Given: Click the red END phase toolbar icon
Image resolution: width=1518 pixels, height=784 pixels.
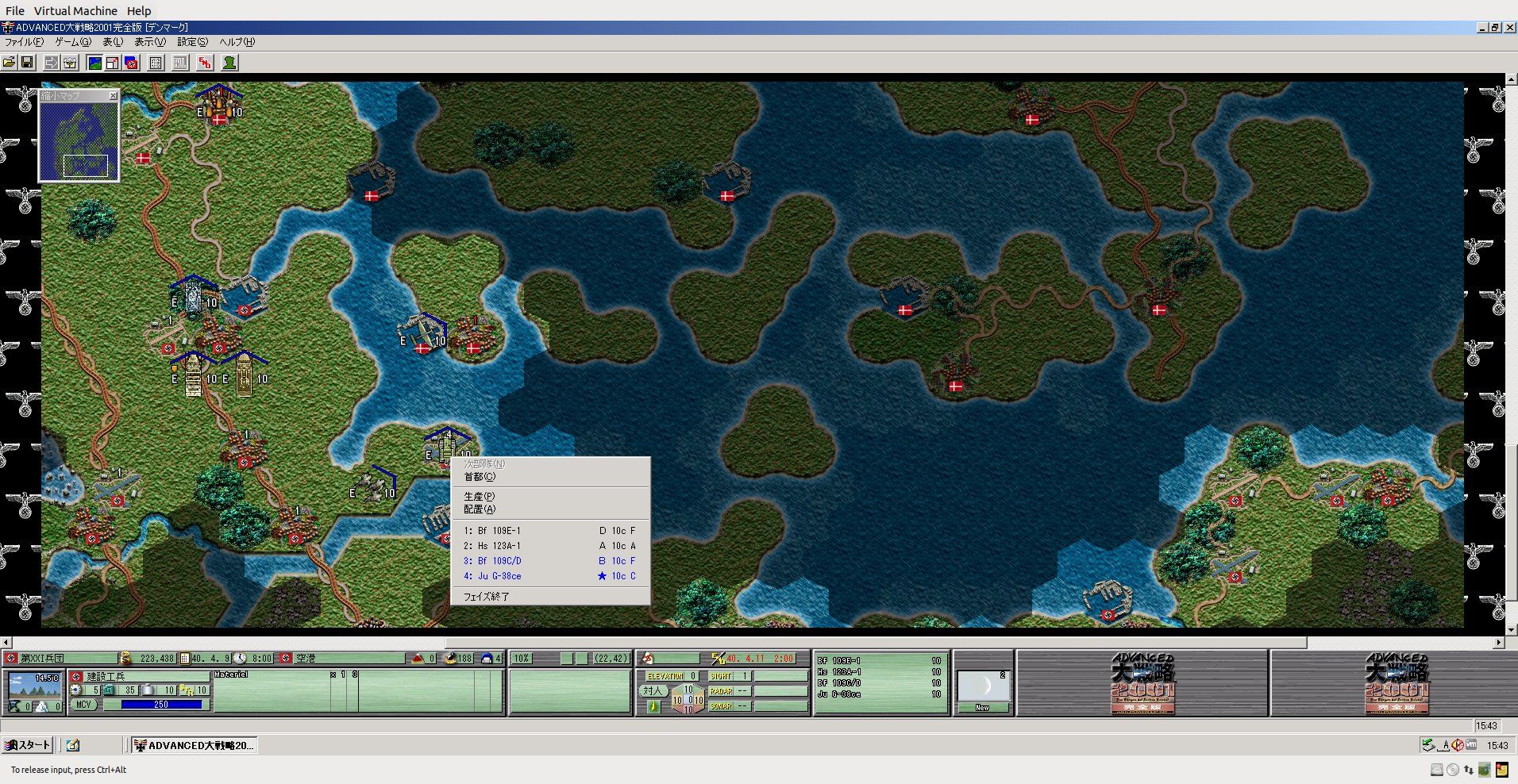Looking at the screenshot, I should point(205,63).
